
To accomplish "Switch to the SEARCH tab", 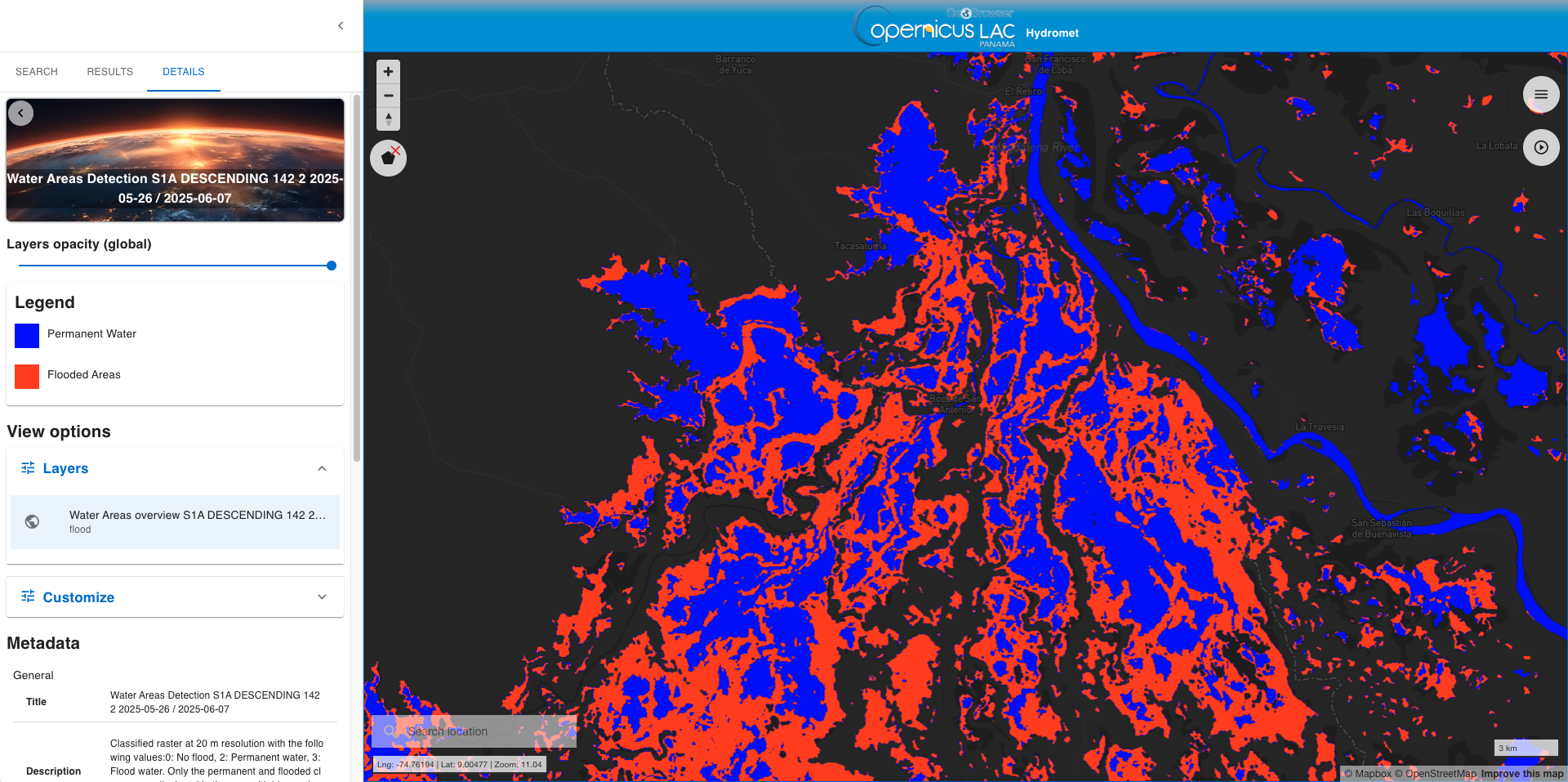I will (x=37, y=72).
